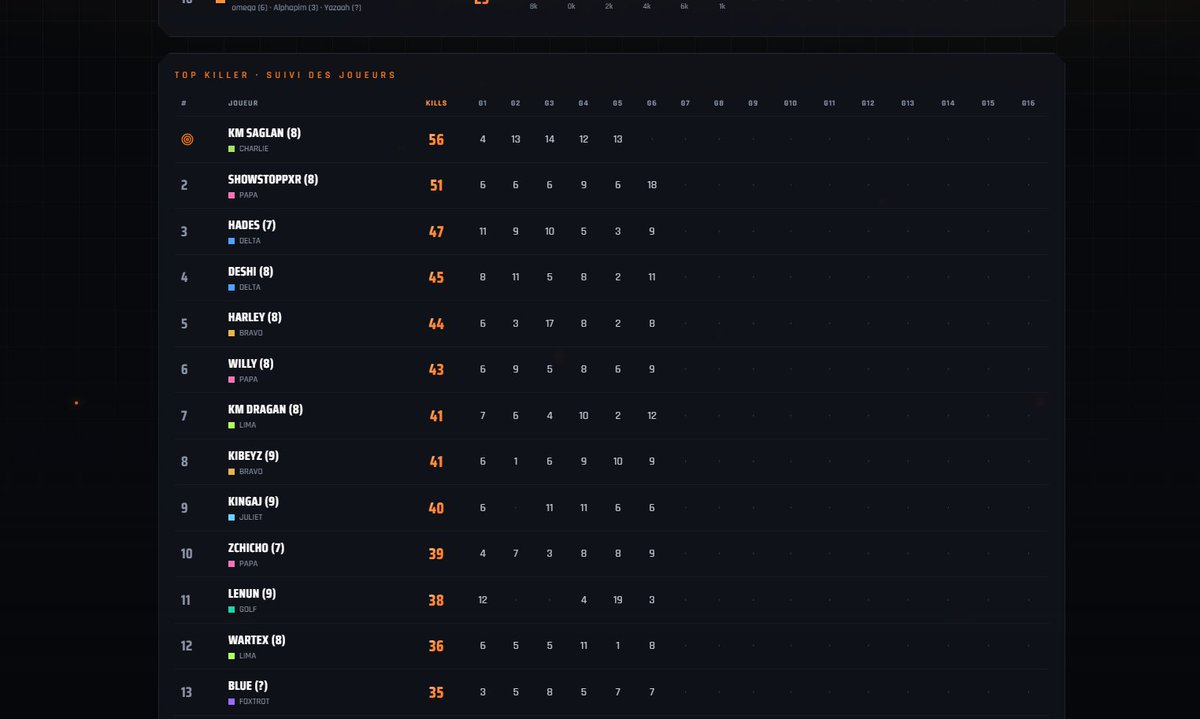Click the JULIET team label under KINGAJ
This screenshot has width=1200, height=719.
click(x=251, y=517)
